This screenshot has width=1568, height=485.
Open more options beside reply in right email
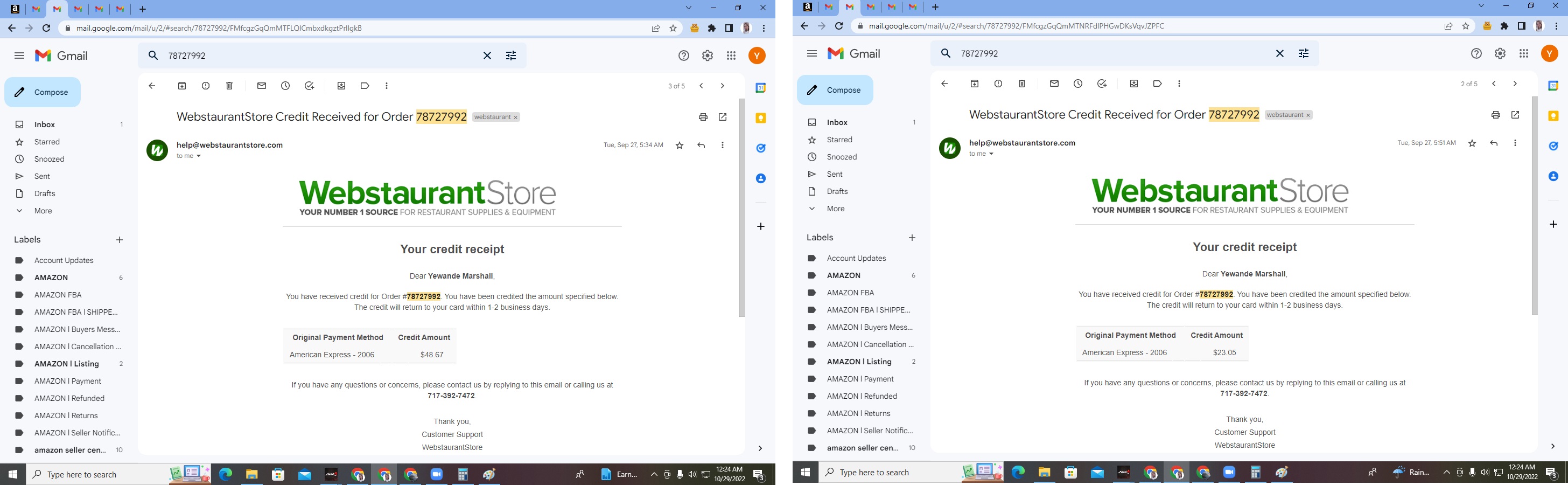pyautogui.click(x=1515, y=143)
